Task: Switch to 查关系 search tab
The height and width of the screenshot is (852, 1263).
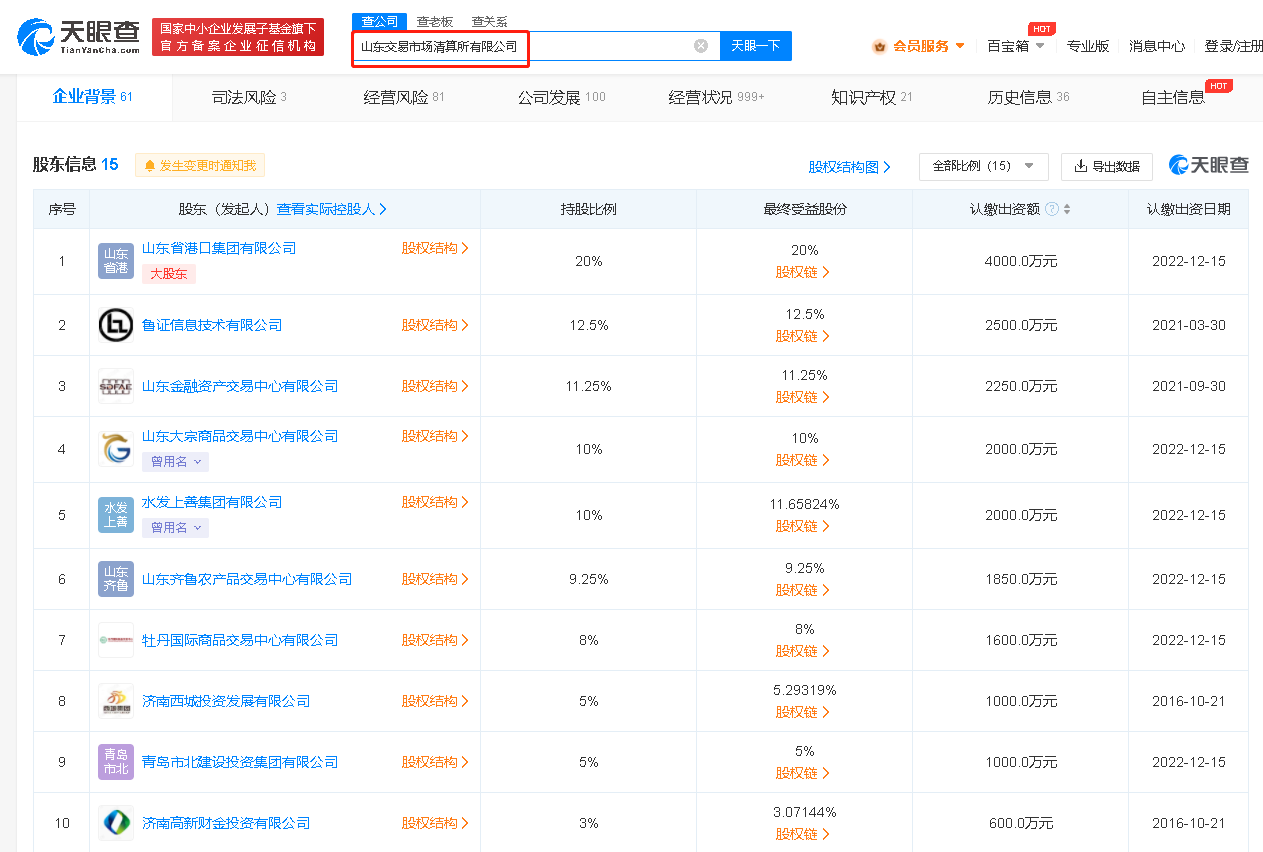Action: pos(490,21)
